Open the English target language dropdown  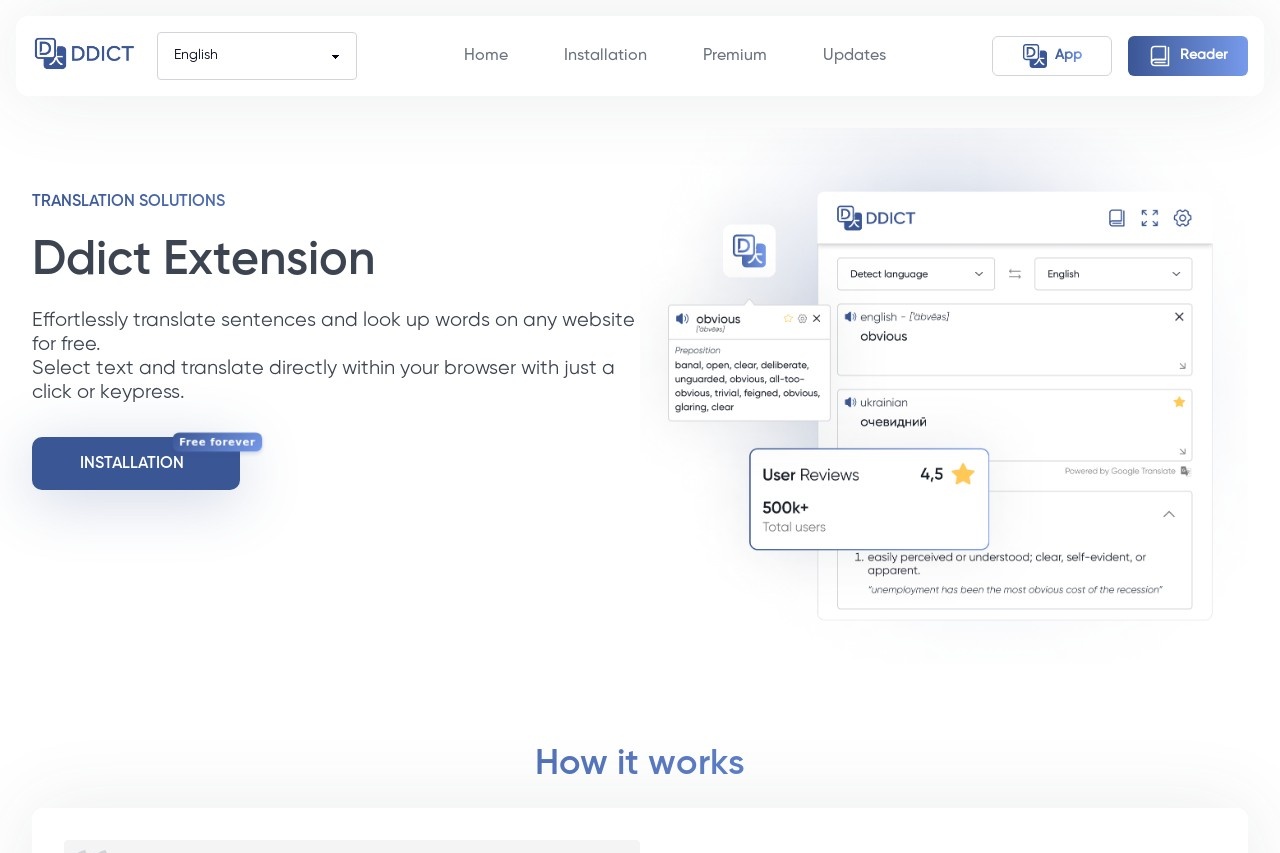(1113, 274)
